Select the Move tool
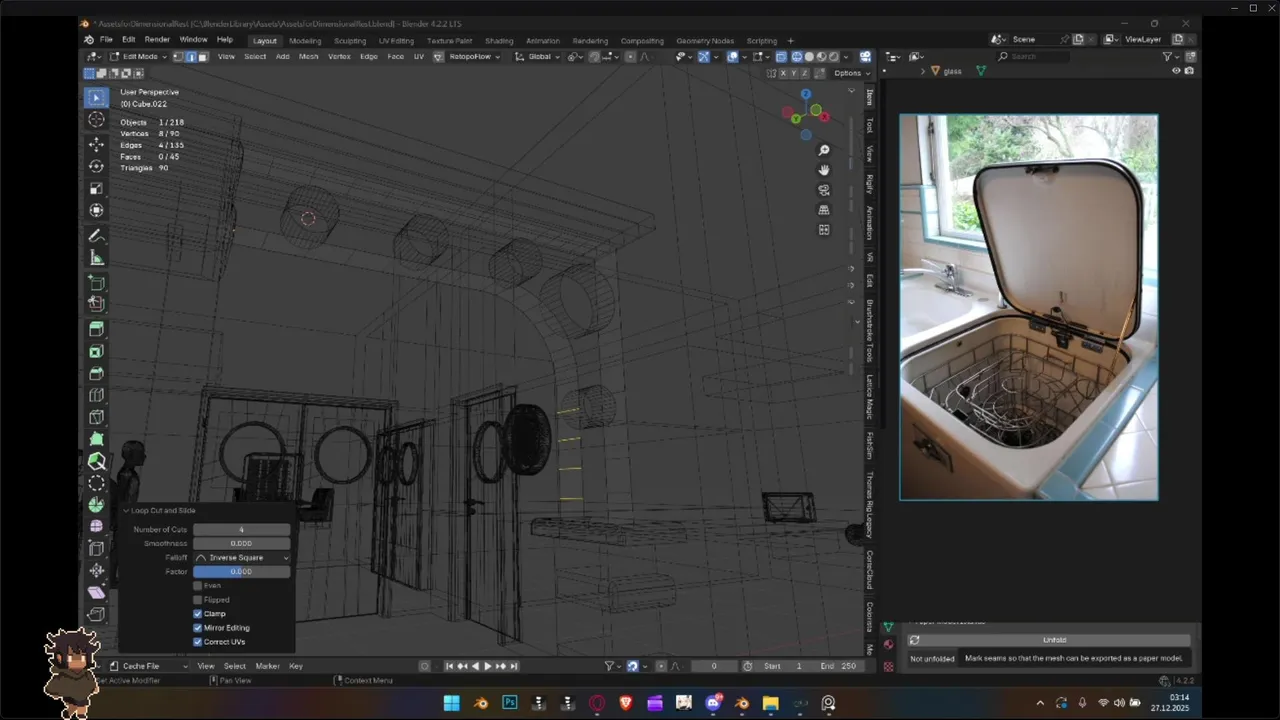 pyautogui.click(x=96, y=144)
